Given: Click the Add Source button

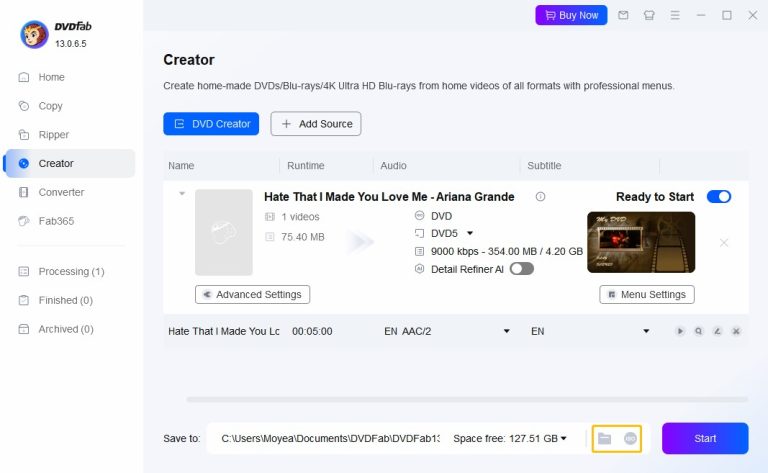Looking at the screenshot, I should (316, 124).
